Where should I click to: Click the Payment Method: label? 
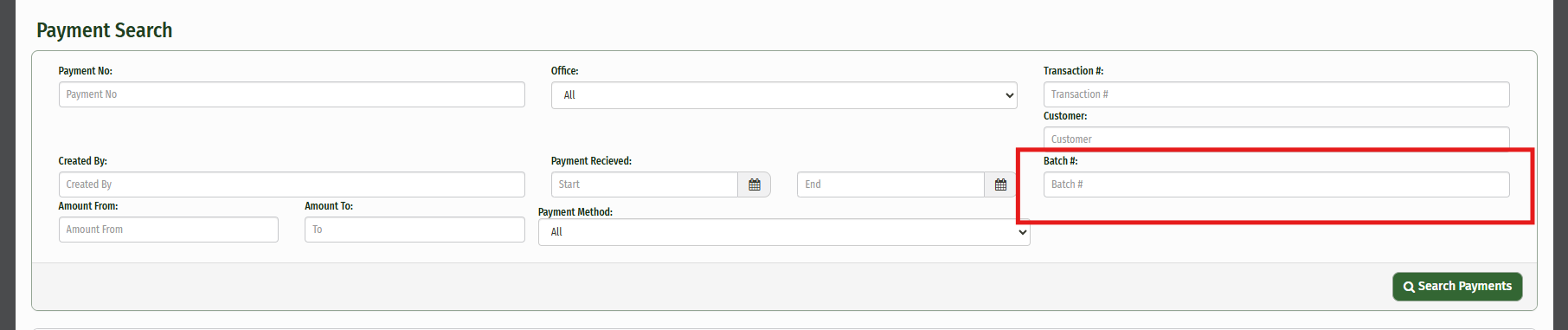click(x=575, y=212)
